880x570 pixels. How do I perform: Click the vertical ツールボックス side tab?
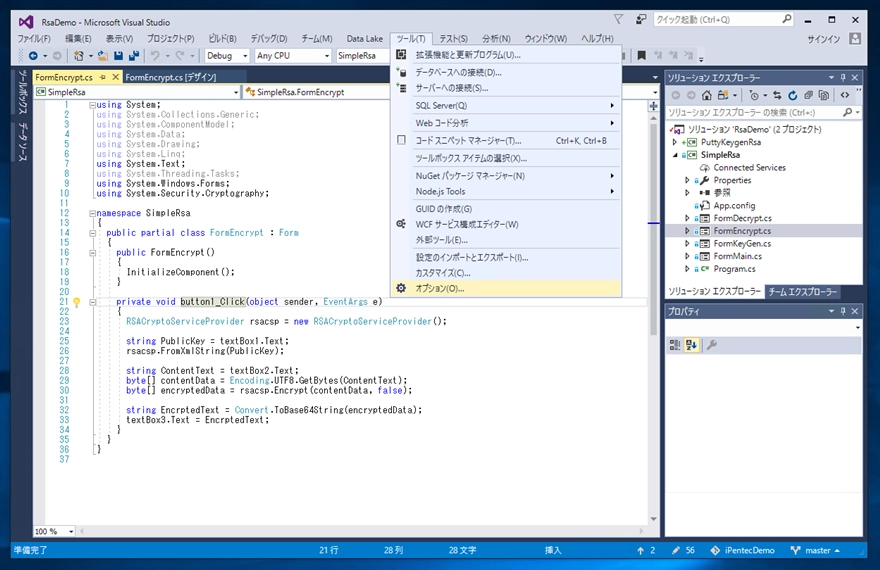(22, 92)
